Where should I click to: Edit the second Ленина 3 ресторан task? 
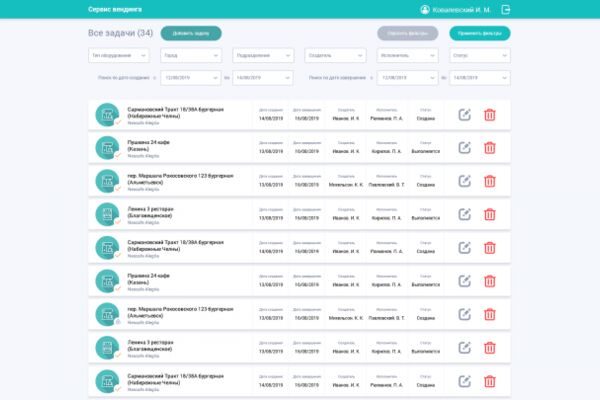pos(465,348)
